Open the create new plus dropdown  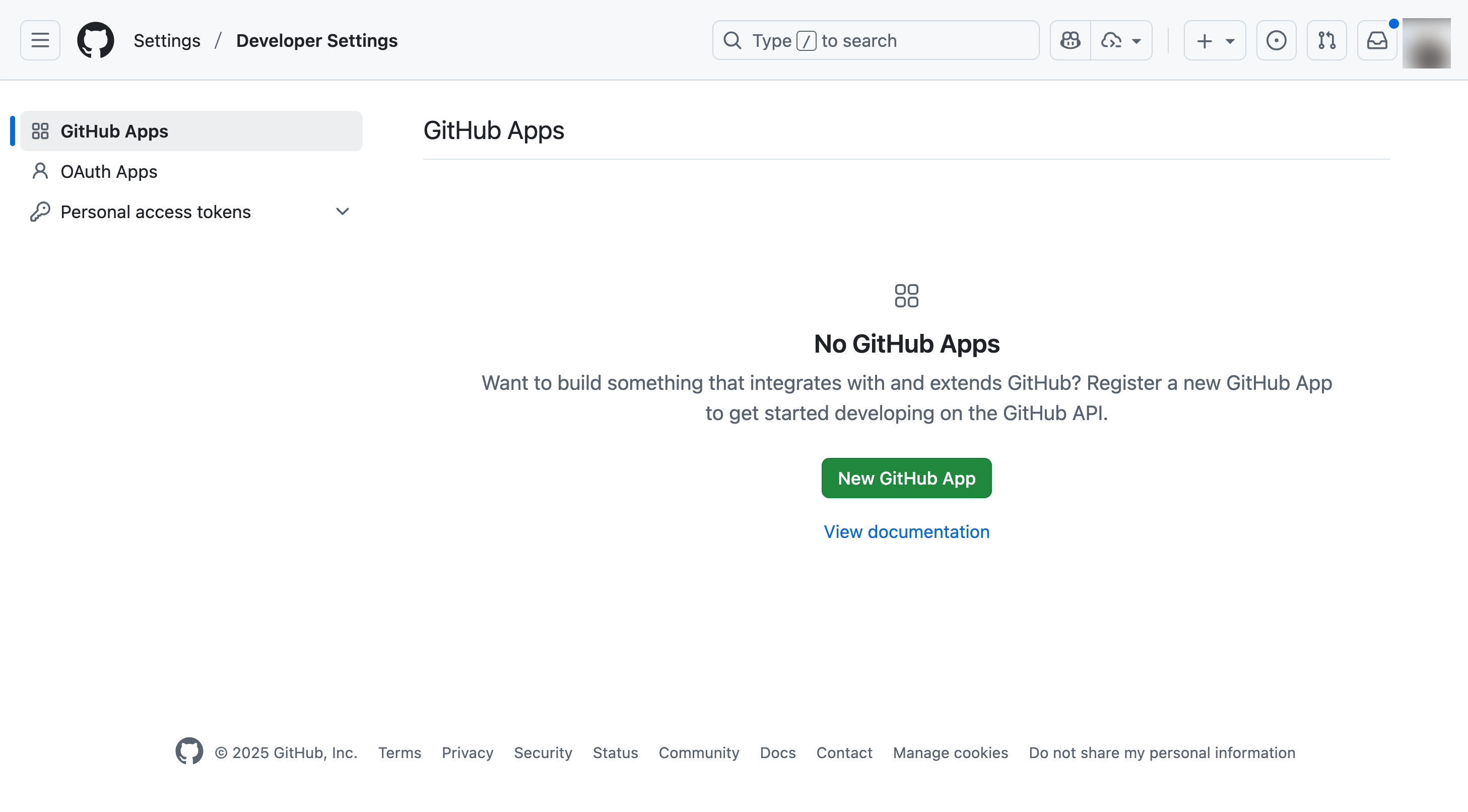pyautogui.click(x=1215, y=40)
